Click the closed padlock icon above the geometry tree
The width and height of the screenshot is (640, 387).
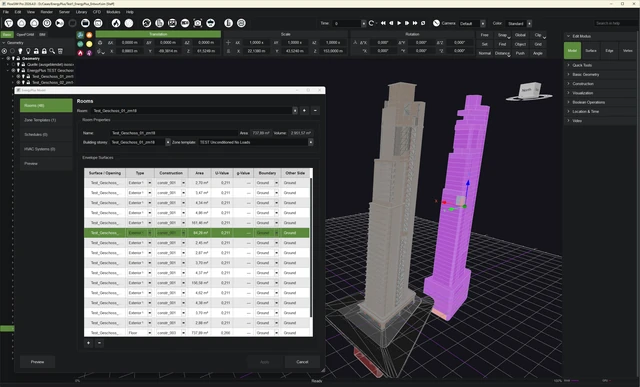pos(44,51)
